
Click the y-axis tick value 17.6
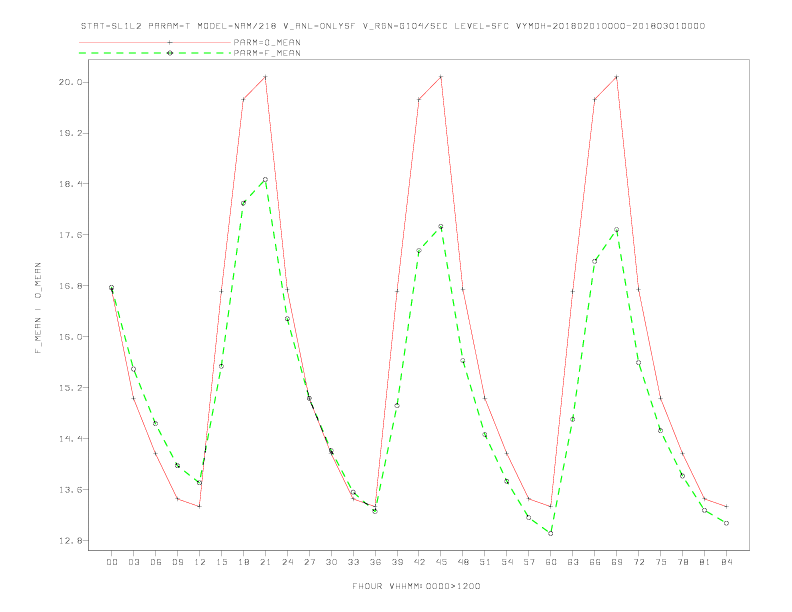coord(71,235)
